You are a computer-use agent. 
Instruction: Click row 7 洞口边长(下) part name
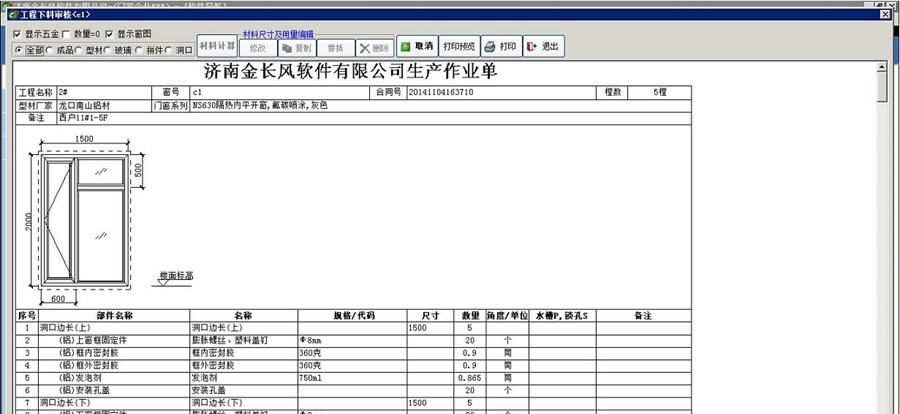[114, 404]
